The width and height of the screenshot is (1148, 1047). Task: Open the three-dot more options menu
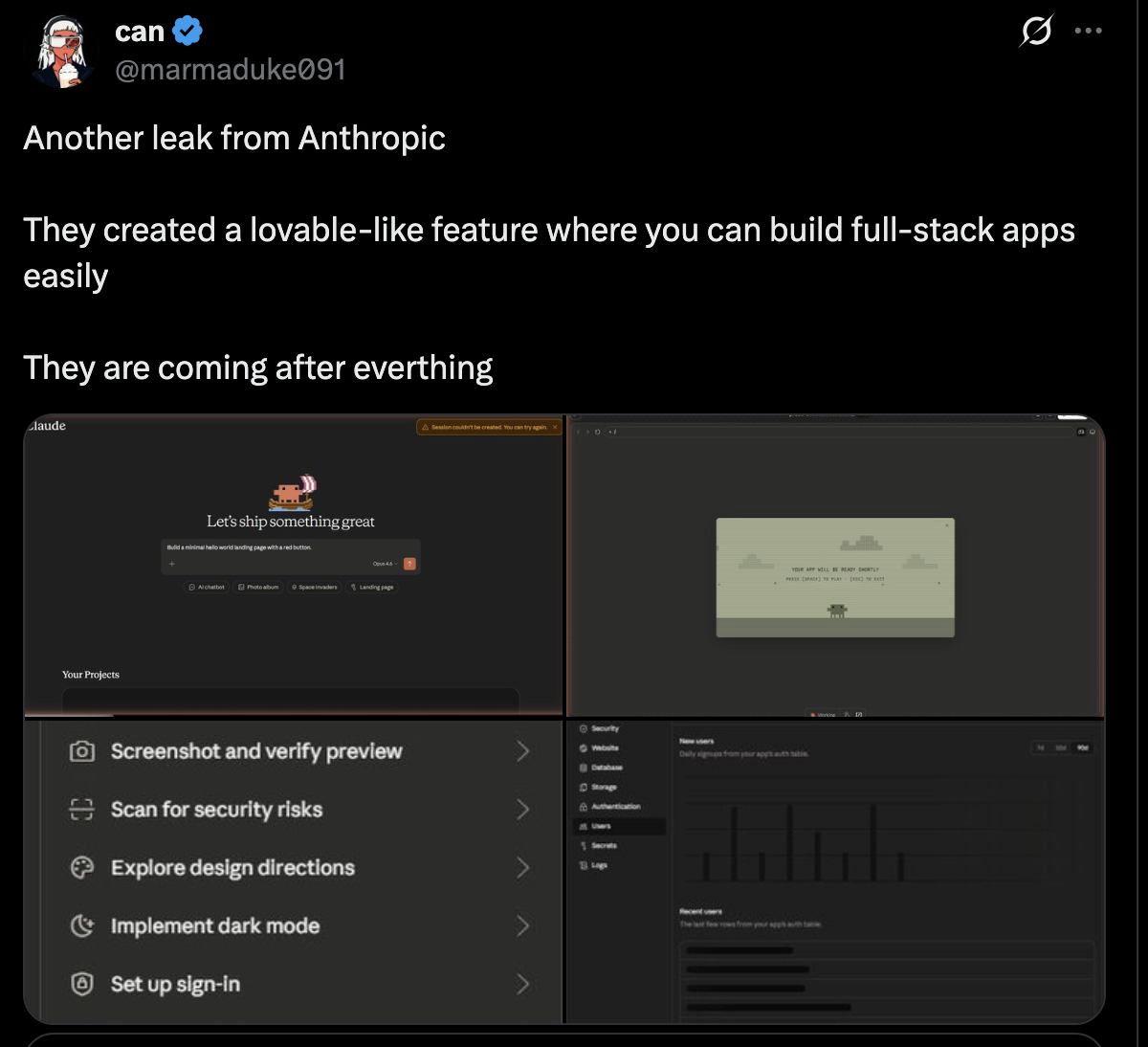[1088, 31]
